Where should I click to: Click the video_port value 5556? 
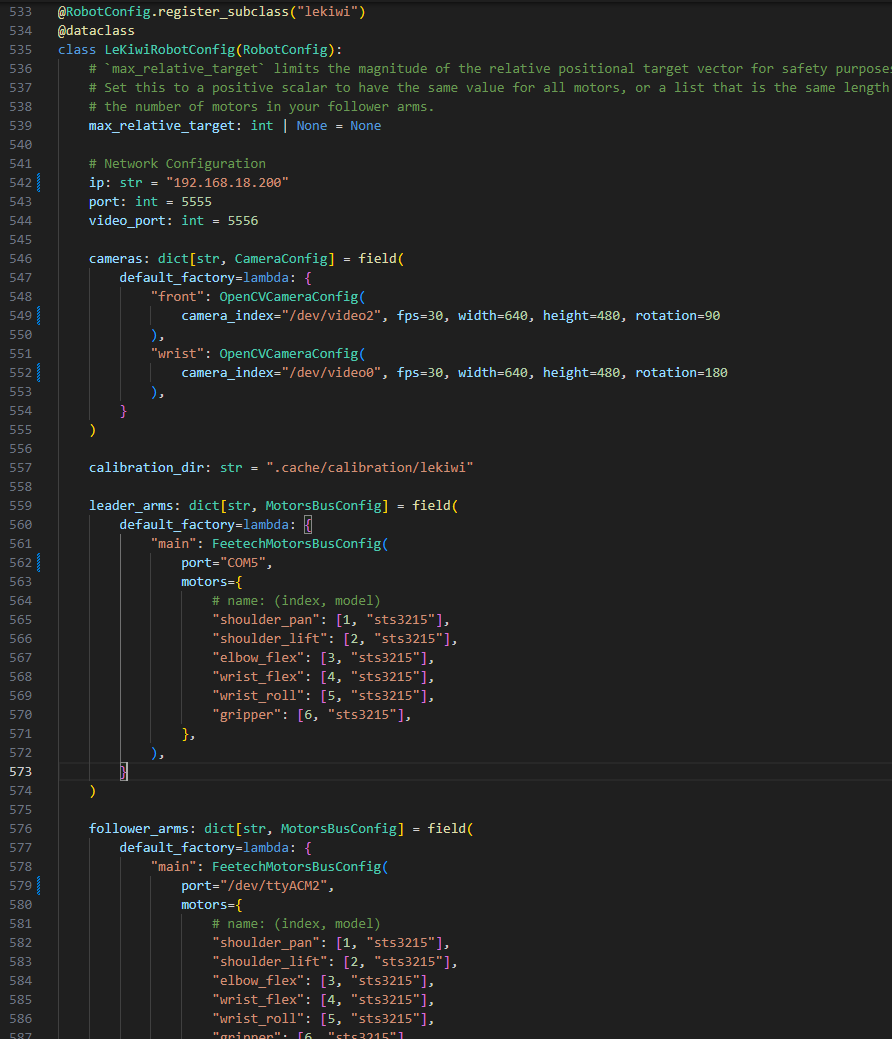tap(243, 221)
